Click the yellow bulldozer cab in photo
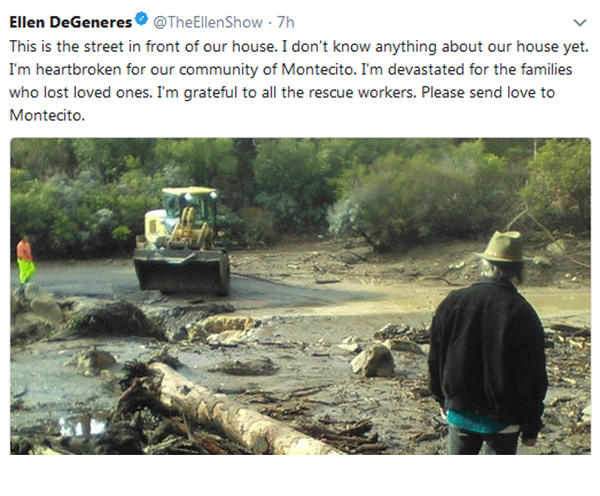 [x=187, y=215]
